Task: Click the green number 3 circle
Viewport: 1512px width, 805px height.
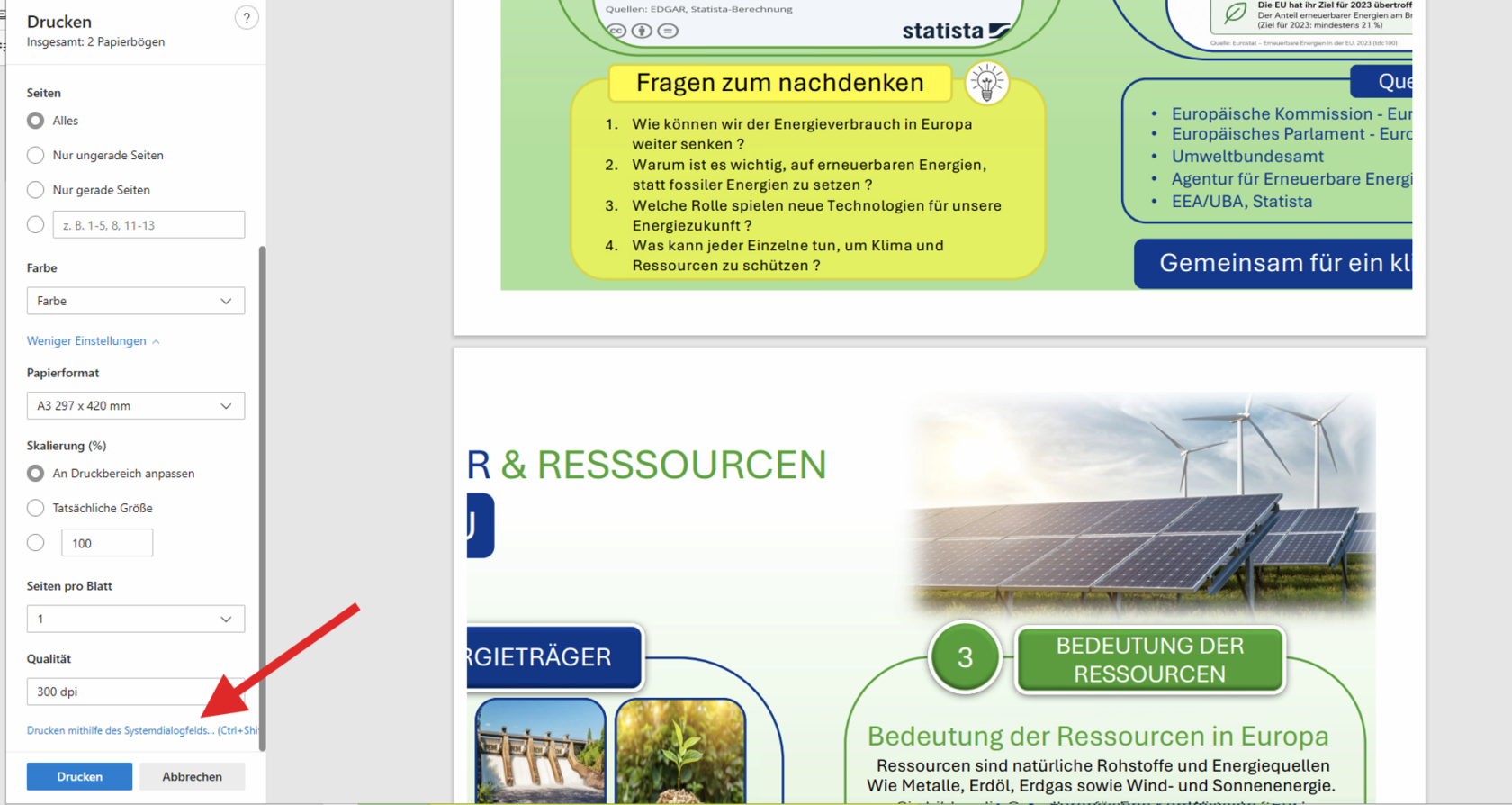Action: pos(965,657)
